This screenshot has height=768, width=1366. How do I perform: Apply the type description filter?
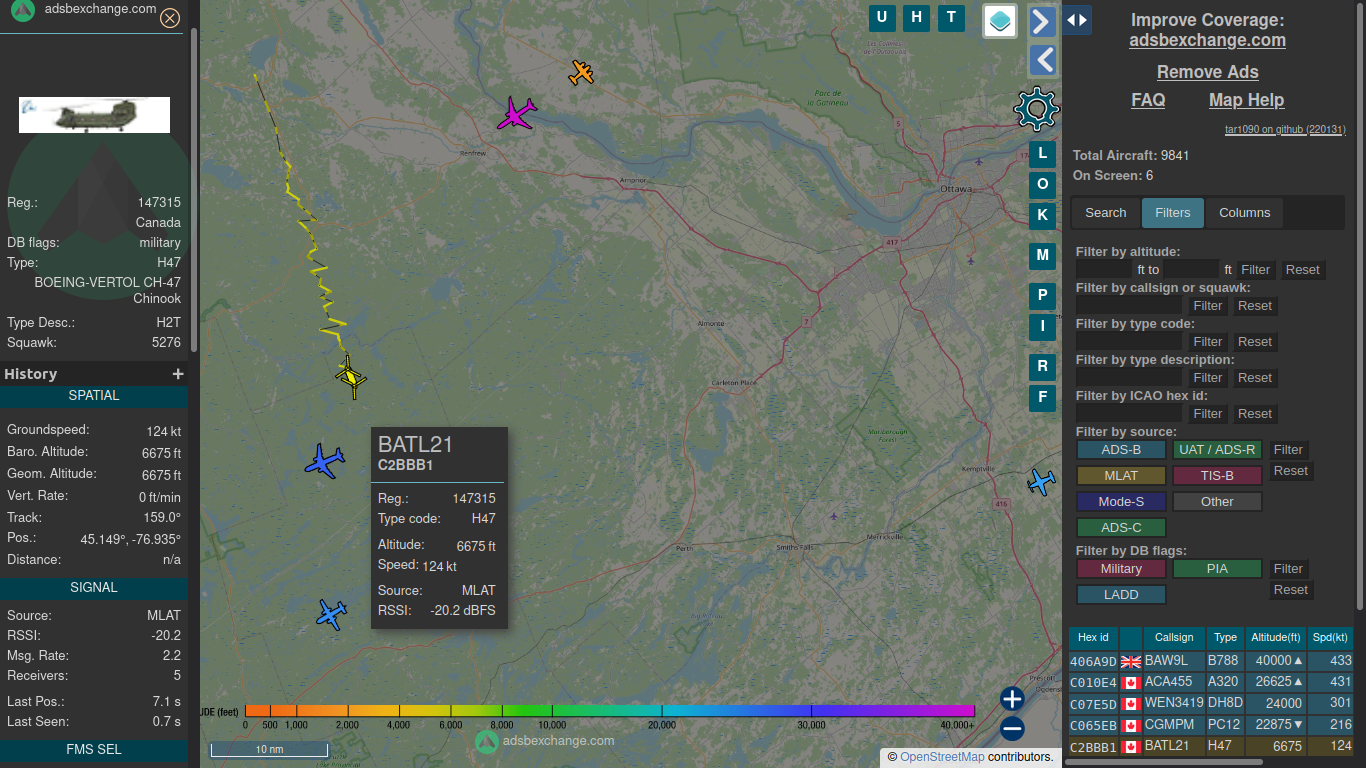(1208, 378)
